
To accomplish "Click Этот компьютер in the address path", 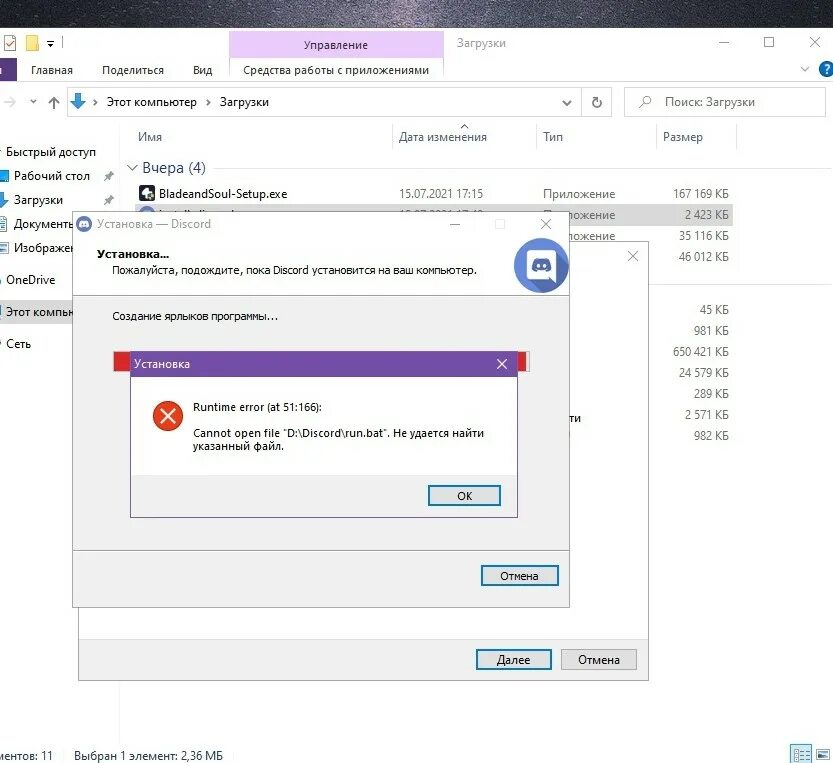I will [x=151, y=102].
